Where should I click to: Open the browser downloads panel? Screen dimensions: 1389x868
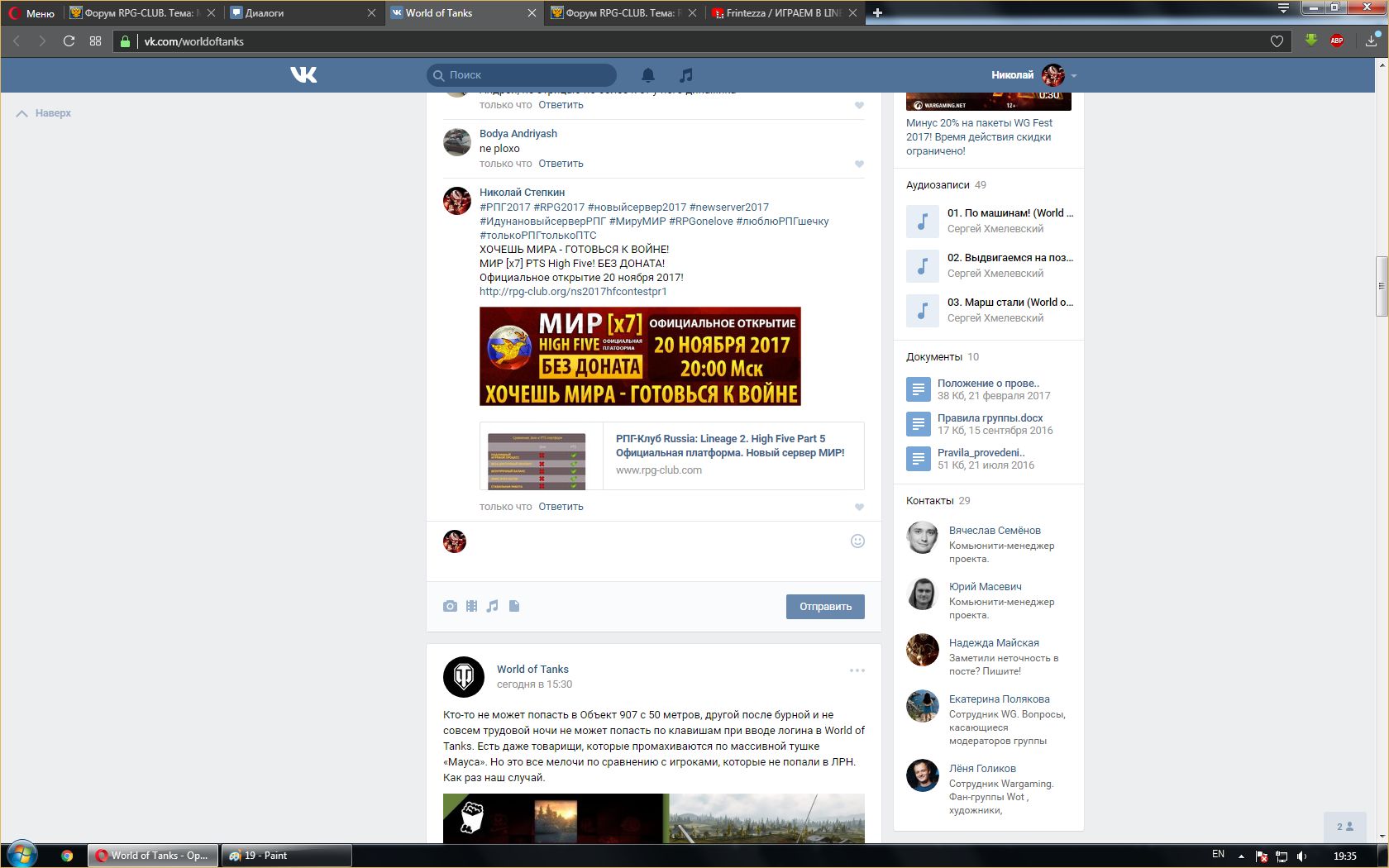(x=1372, y=41)
